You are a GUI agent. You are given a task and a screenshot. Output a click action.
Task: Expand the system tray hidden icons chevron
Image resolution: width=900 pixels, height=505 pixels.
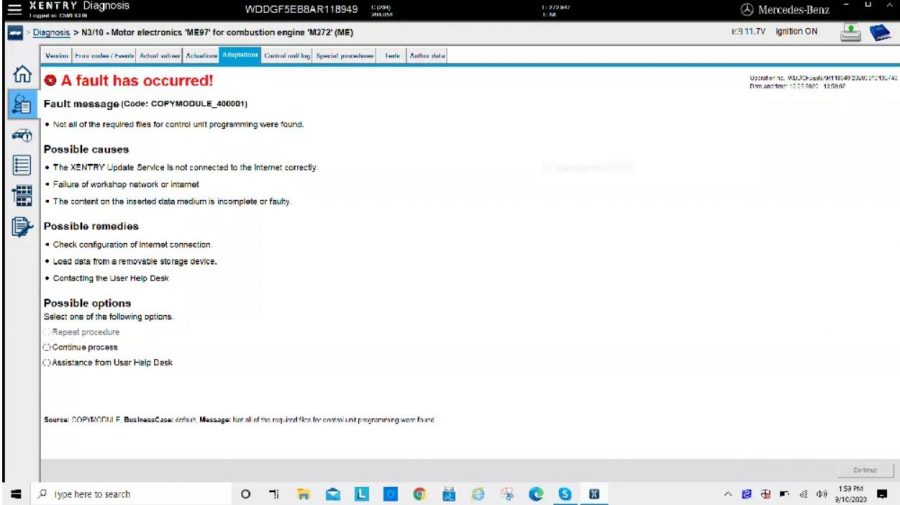tap(727, 494)
